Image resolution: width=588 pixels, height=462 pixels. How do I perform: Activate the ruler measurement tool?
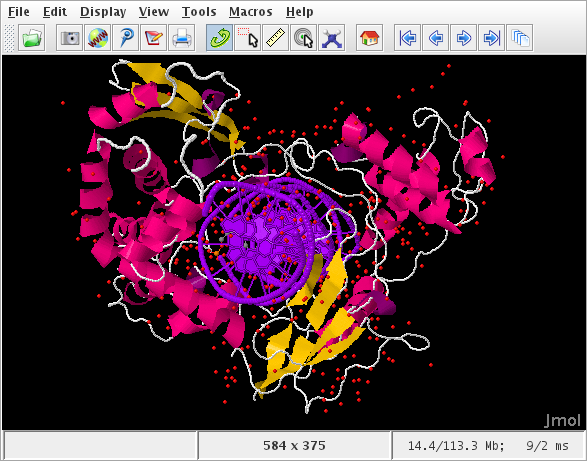(276, 38)
